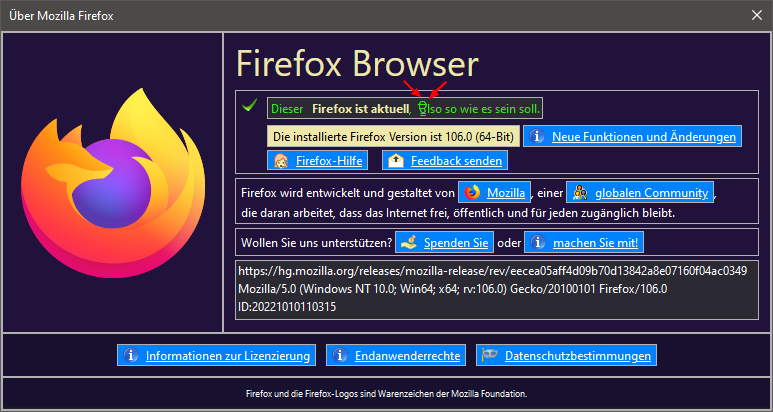Click the green update checkmark icon
773x412 pixels.
[x=250, y=106]
